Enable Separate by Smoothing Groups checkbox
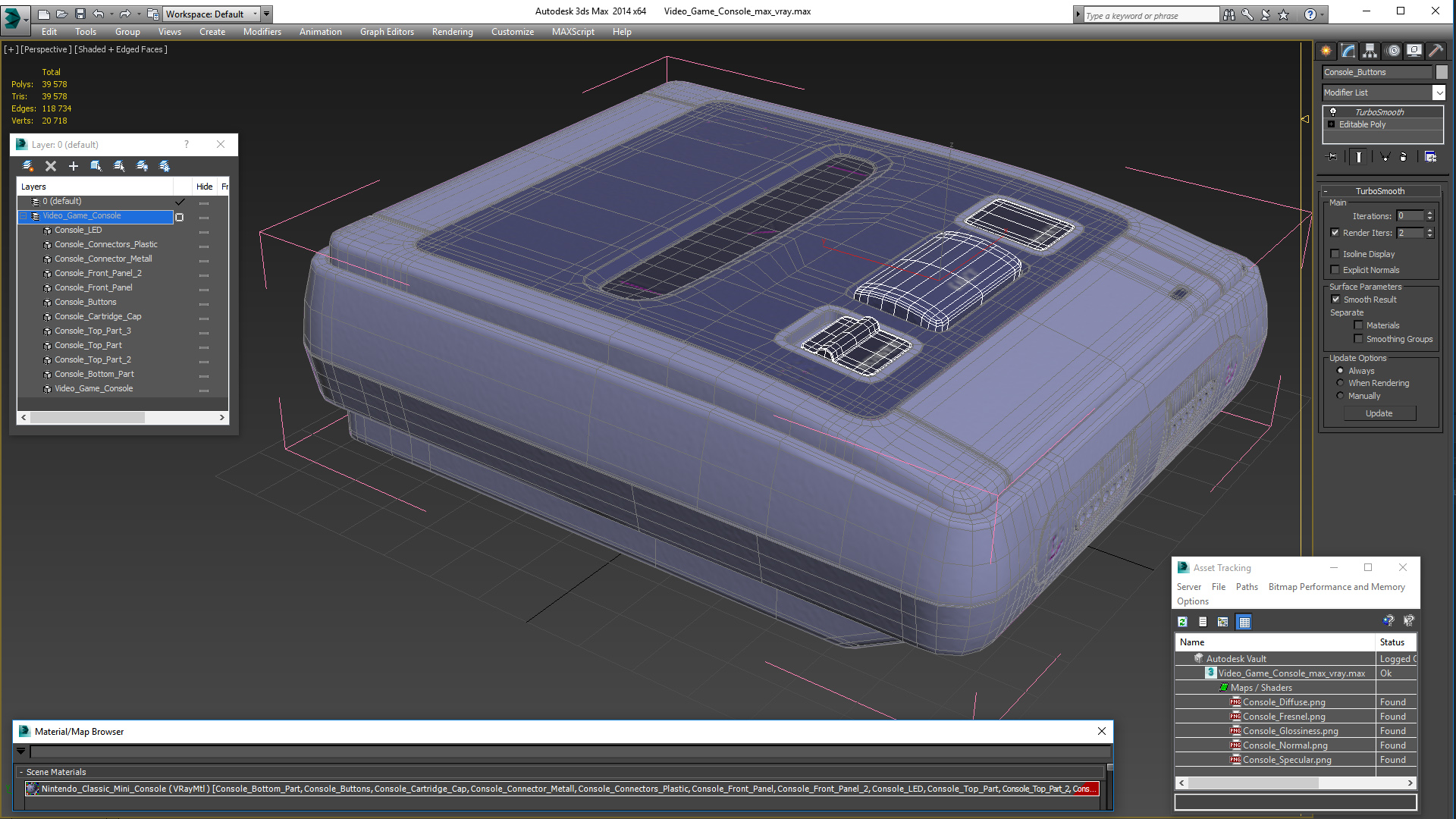The image size is (1456, 819). (x=1359, y=339)
